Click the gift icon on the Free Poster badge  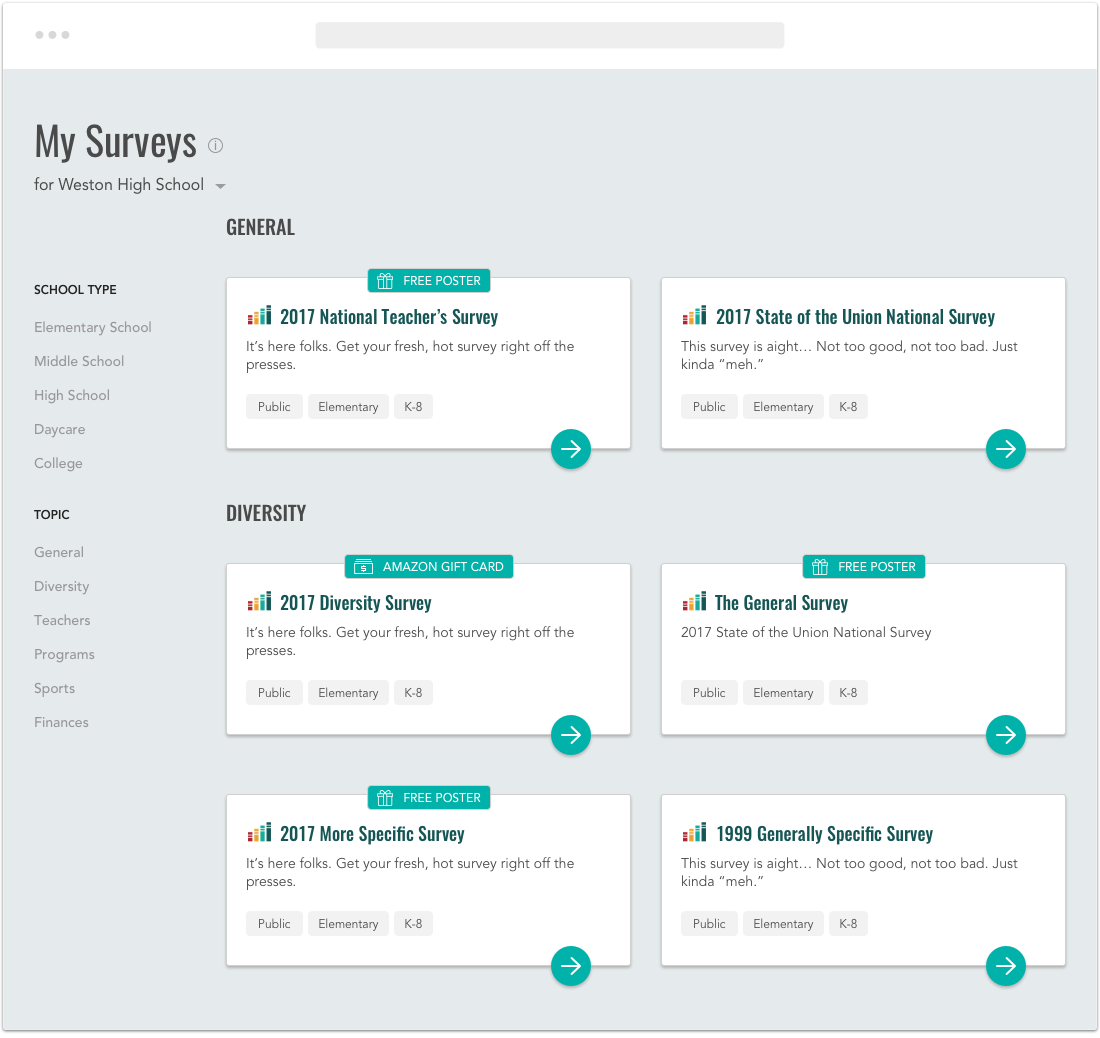point(384,281)
